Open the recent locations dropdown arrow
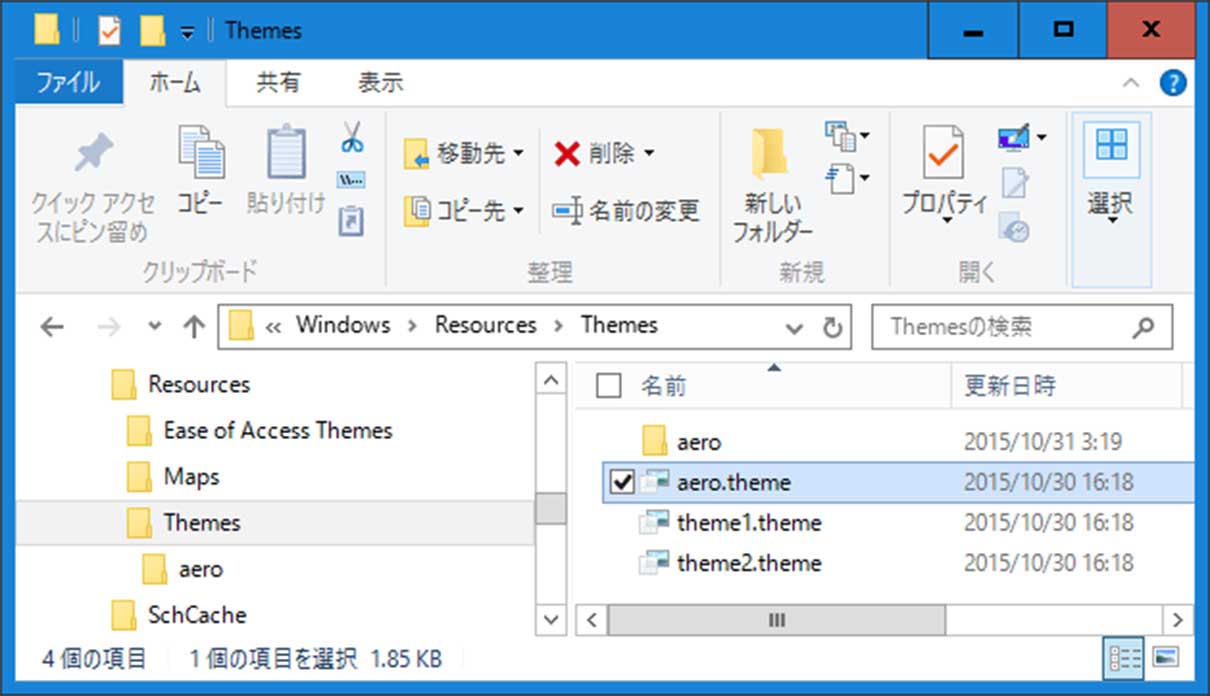 click(153, 326)
